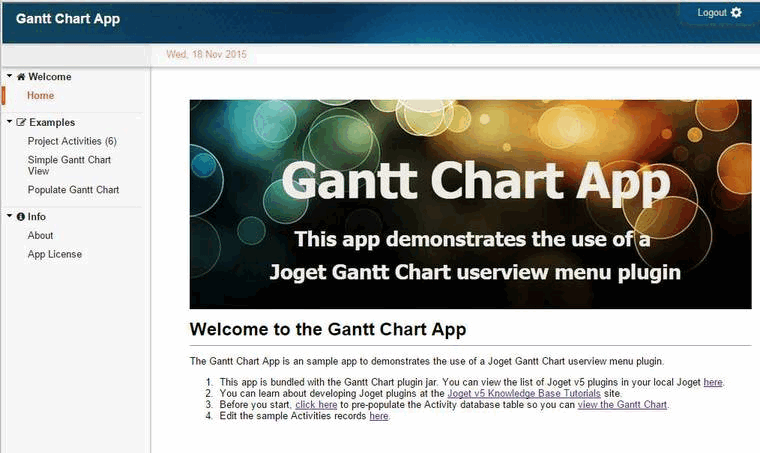Click the 'click here' pre-populate link
The image size is (760, 453).
317,405
